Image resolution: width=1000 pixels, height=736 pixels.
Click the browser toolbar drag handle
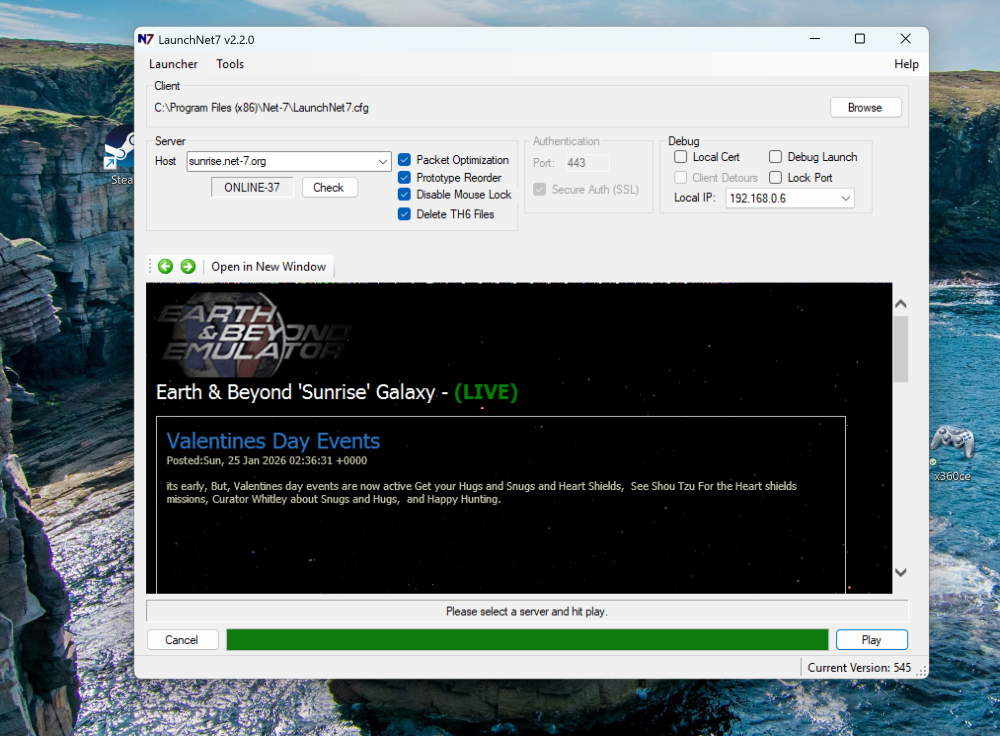[151, 267]
